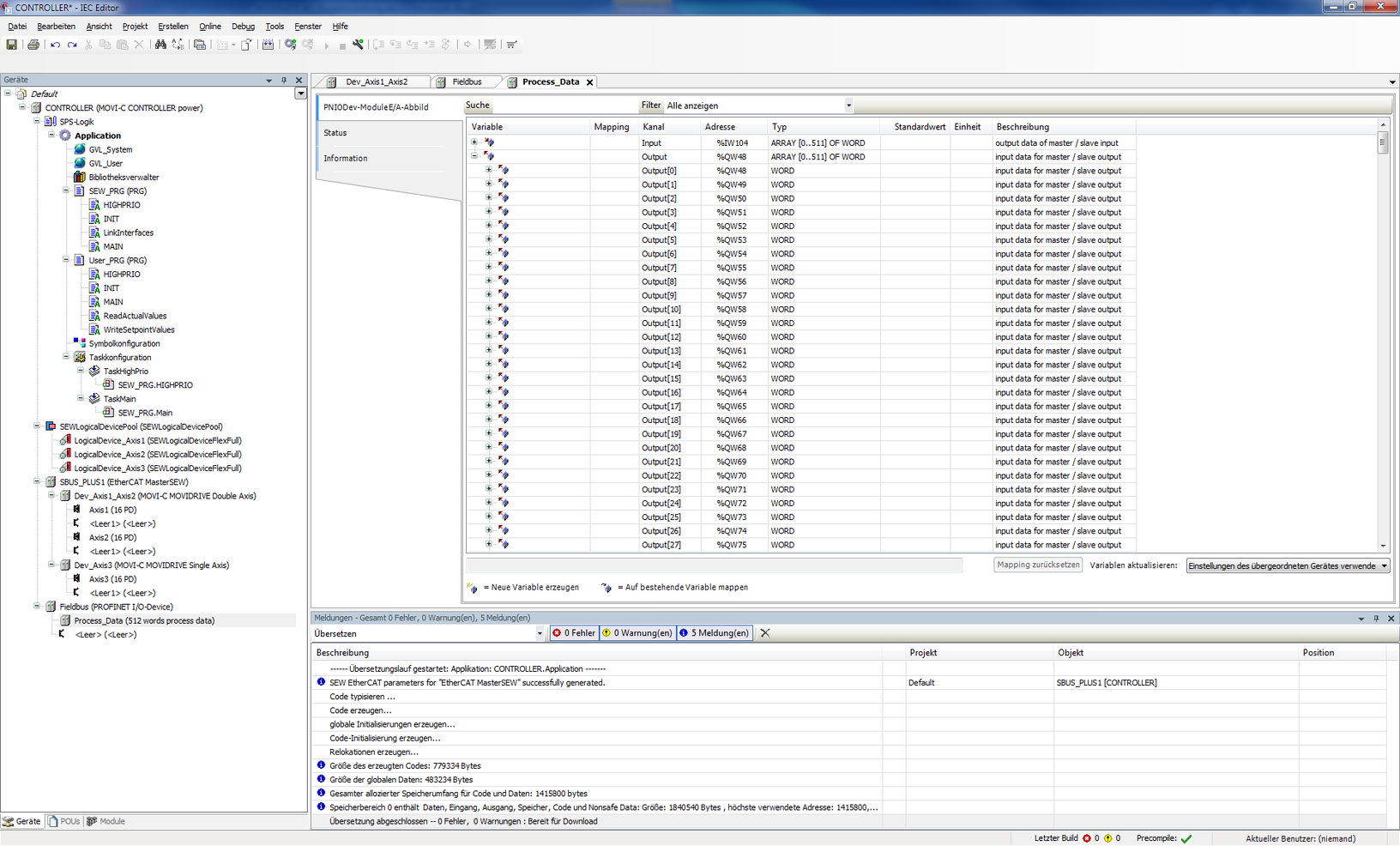Open Find with the binoculars icon
Image resolution: width=1400 pixels, height=846 pixels.
pos(160,45)
